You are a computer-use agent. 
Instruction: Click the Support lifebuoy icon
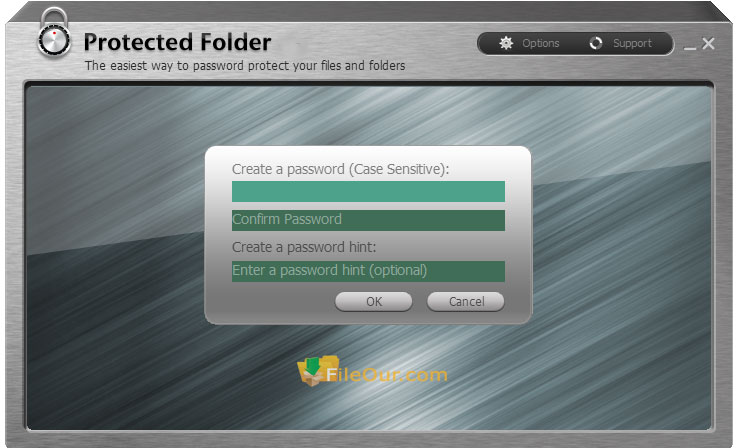pyautogui.click(x=596, y=43)
